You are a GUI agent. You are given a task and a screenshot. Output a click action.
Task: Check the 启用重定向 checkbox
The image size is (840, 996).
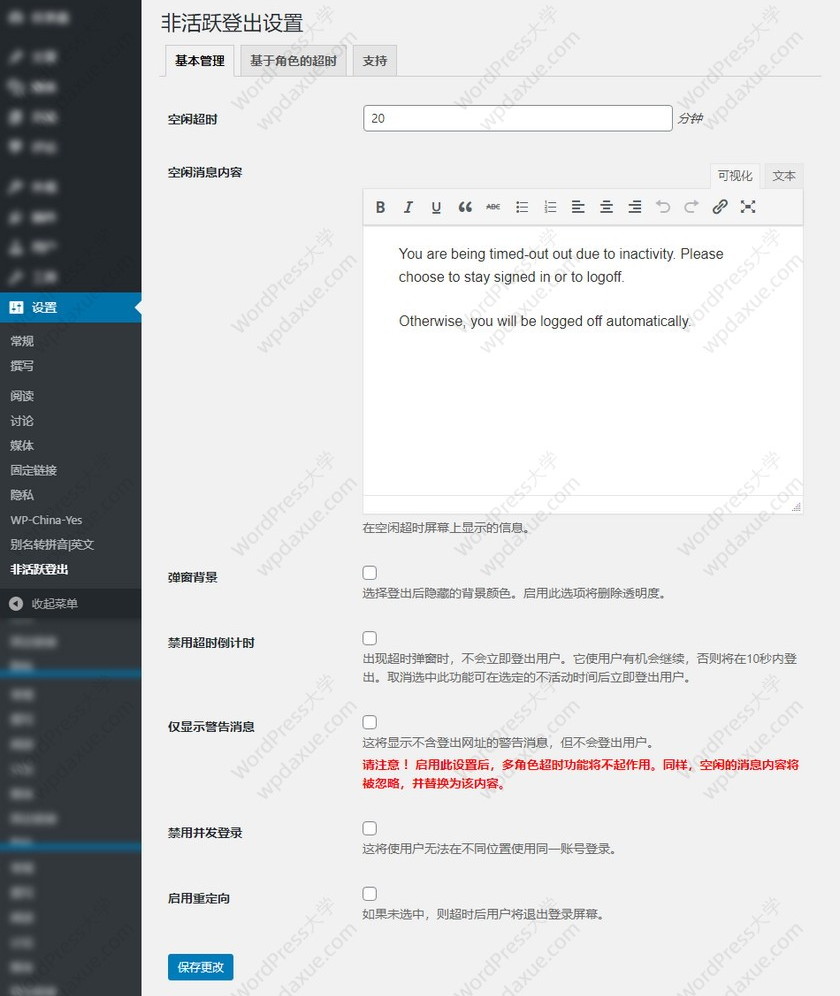[x=370, y=894]
